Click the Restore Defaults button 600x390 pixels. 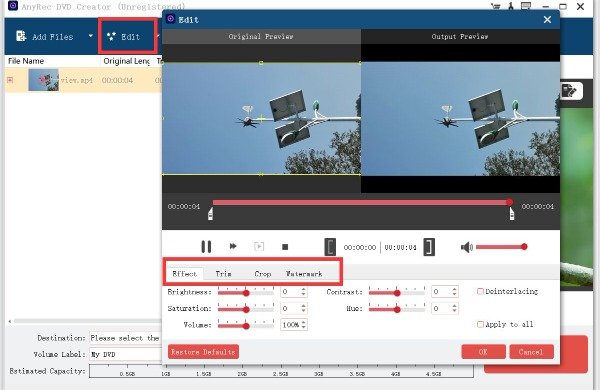click(x=203, y=352)
